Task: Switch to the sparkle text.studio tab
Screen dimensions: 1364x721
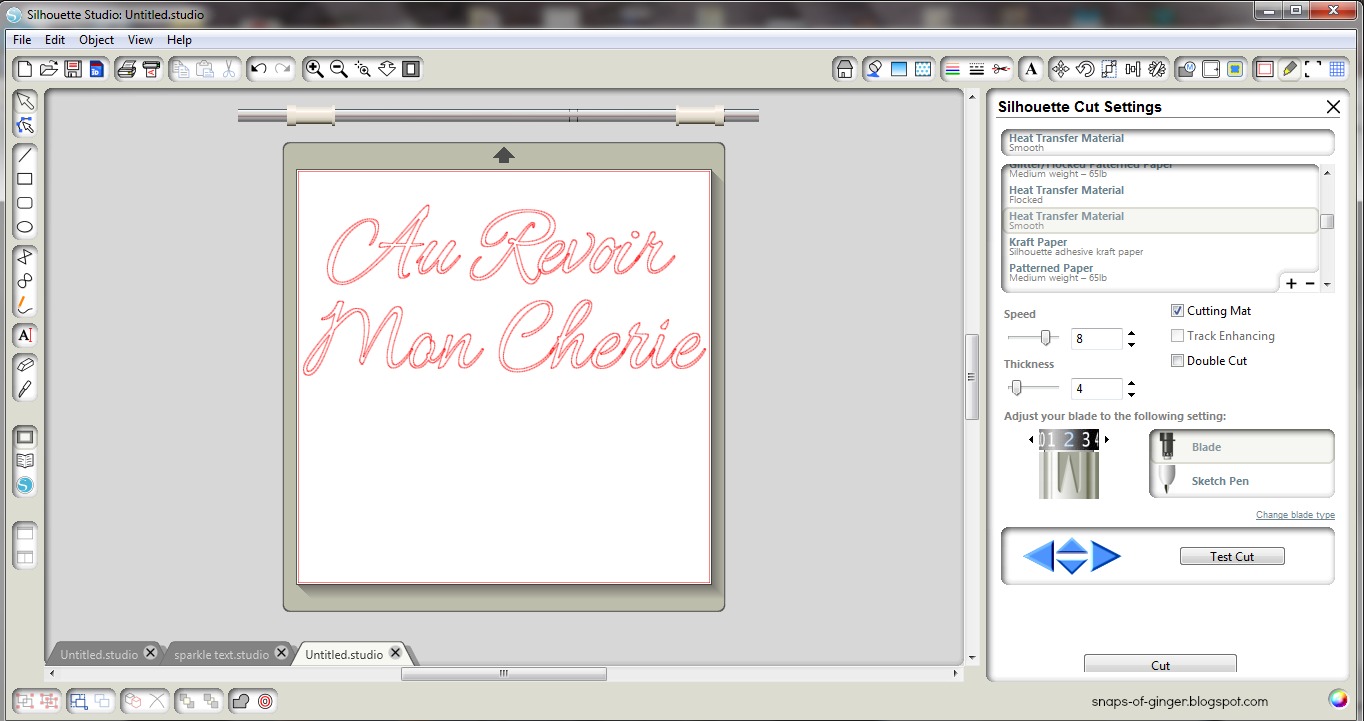Action: (x=221, y=655)
